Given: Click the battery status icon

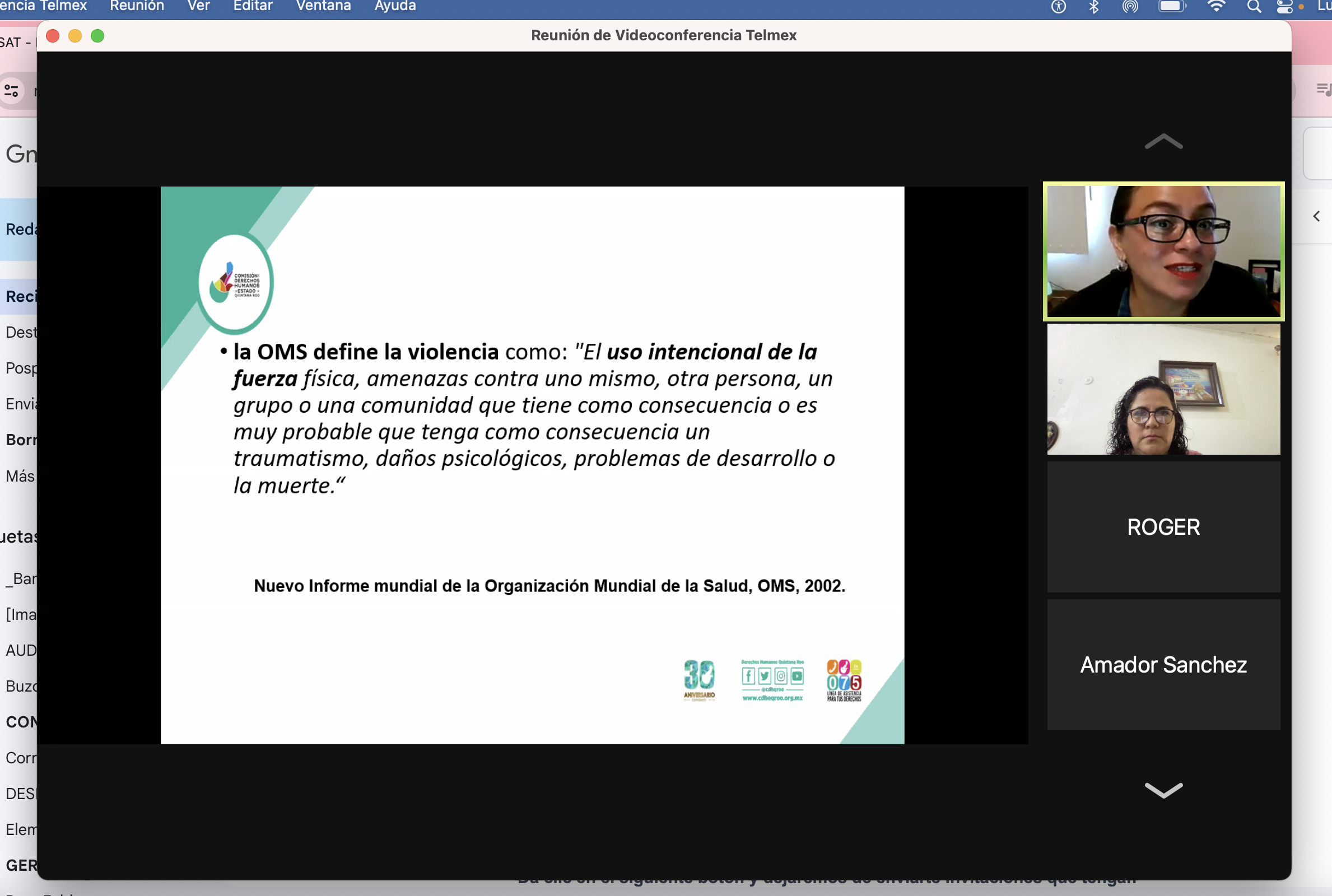Looking at the screenshot, I should (1171, 7).
